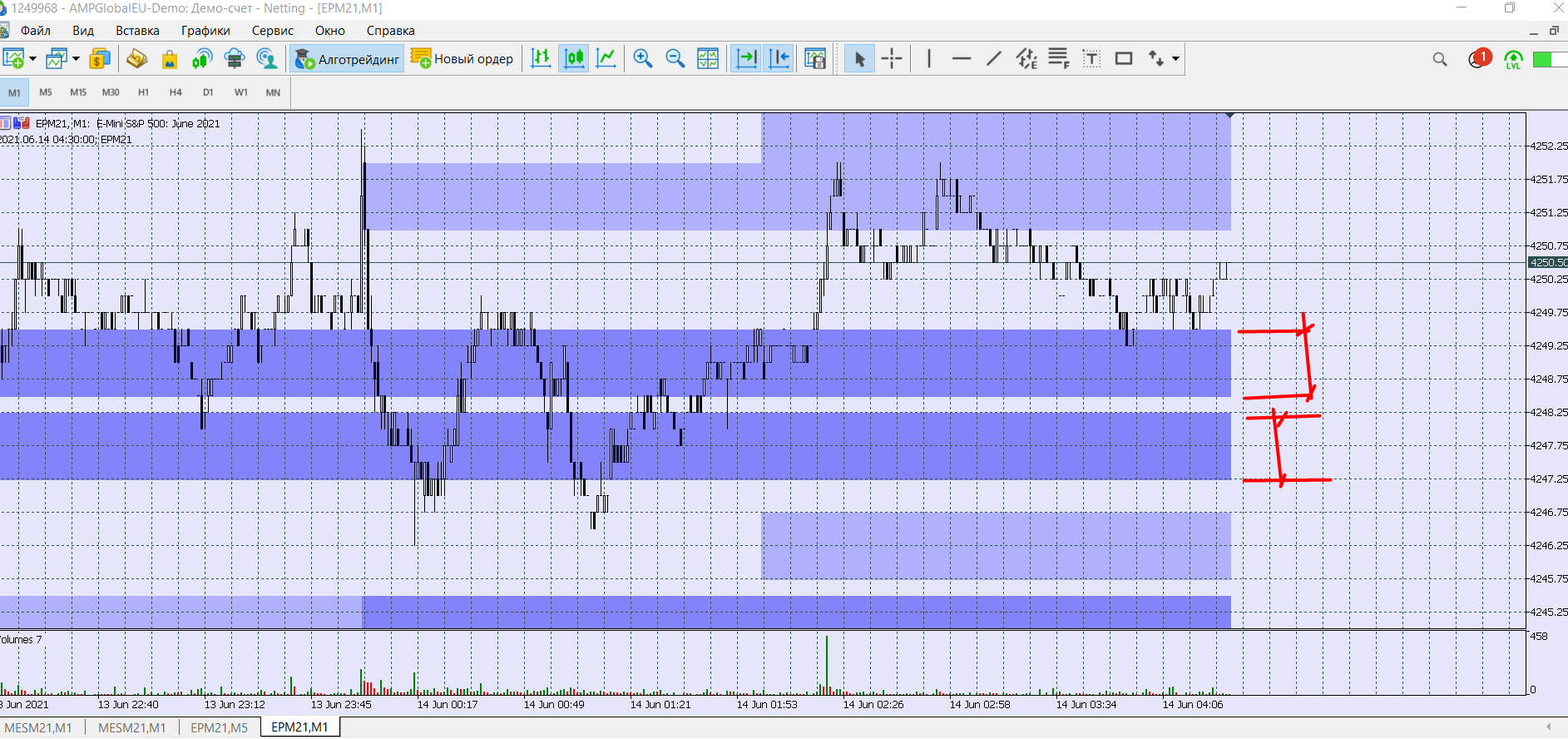
Task: Toggle line chart display mode
Action: [x=606, y=58]
